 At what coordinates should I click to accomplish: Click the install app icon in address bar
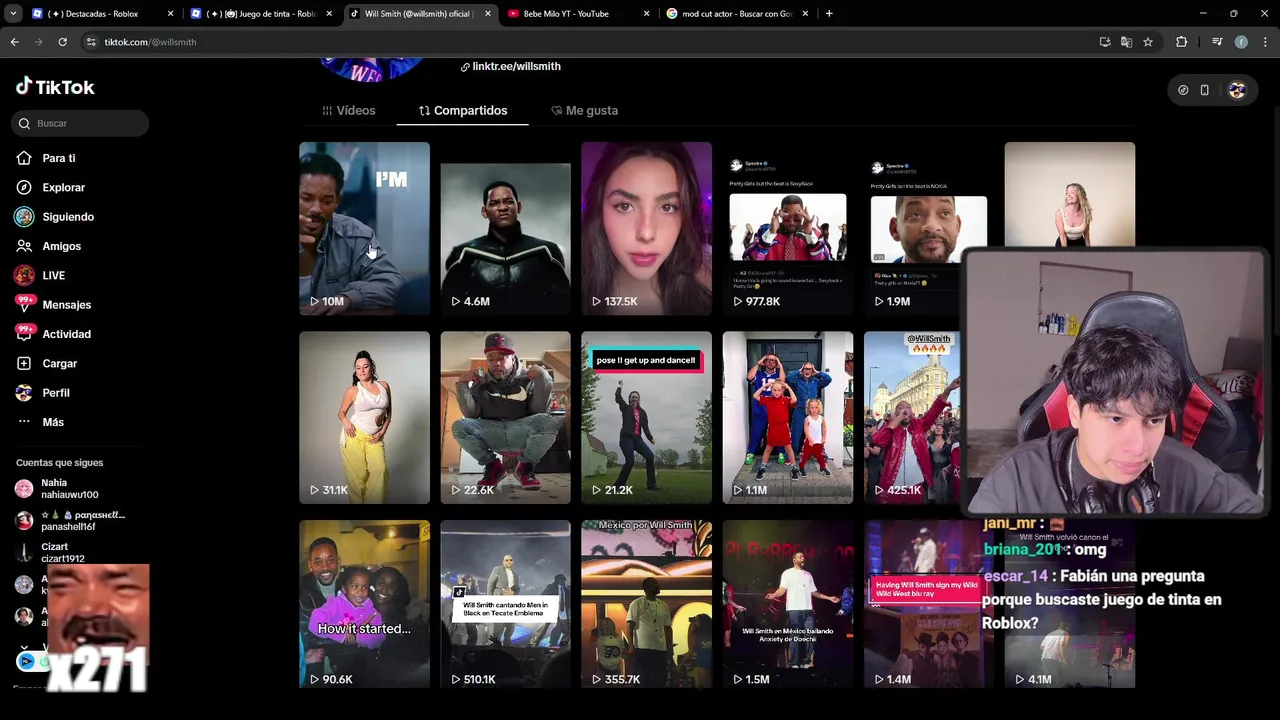[x=1105, y=42]
